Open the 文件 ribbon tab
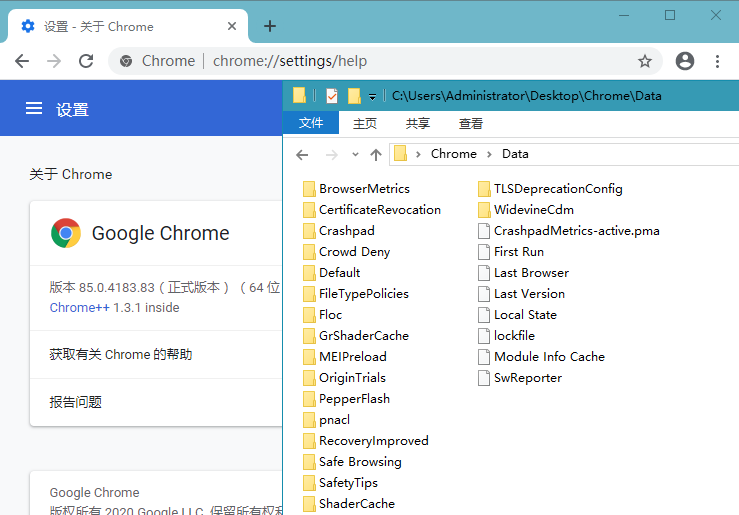The width and height of the screenshot is (739, 515). [x=311, y=123]
